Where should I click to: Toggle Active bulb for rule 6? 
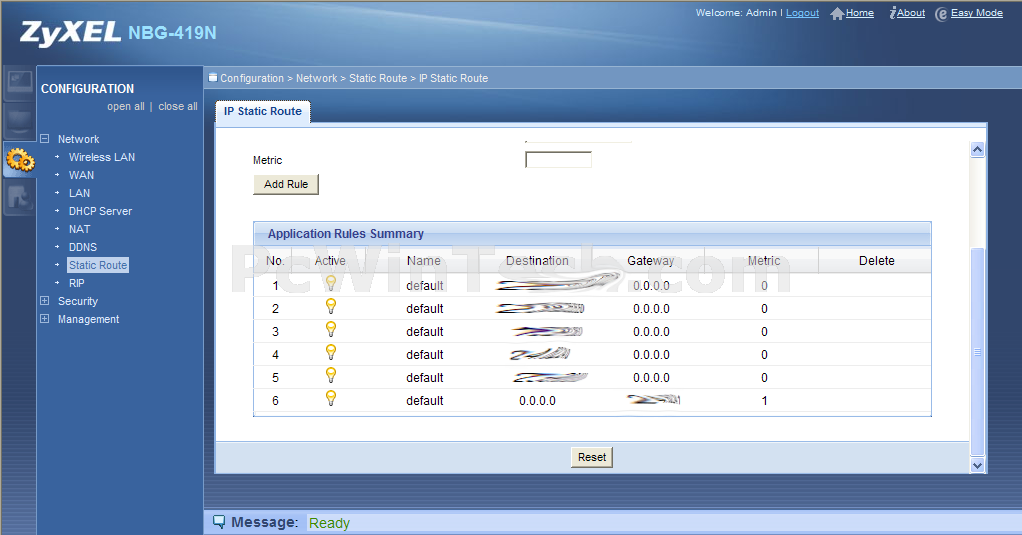[330, 398]
